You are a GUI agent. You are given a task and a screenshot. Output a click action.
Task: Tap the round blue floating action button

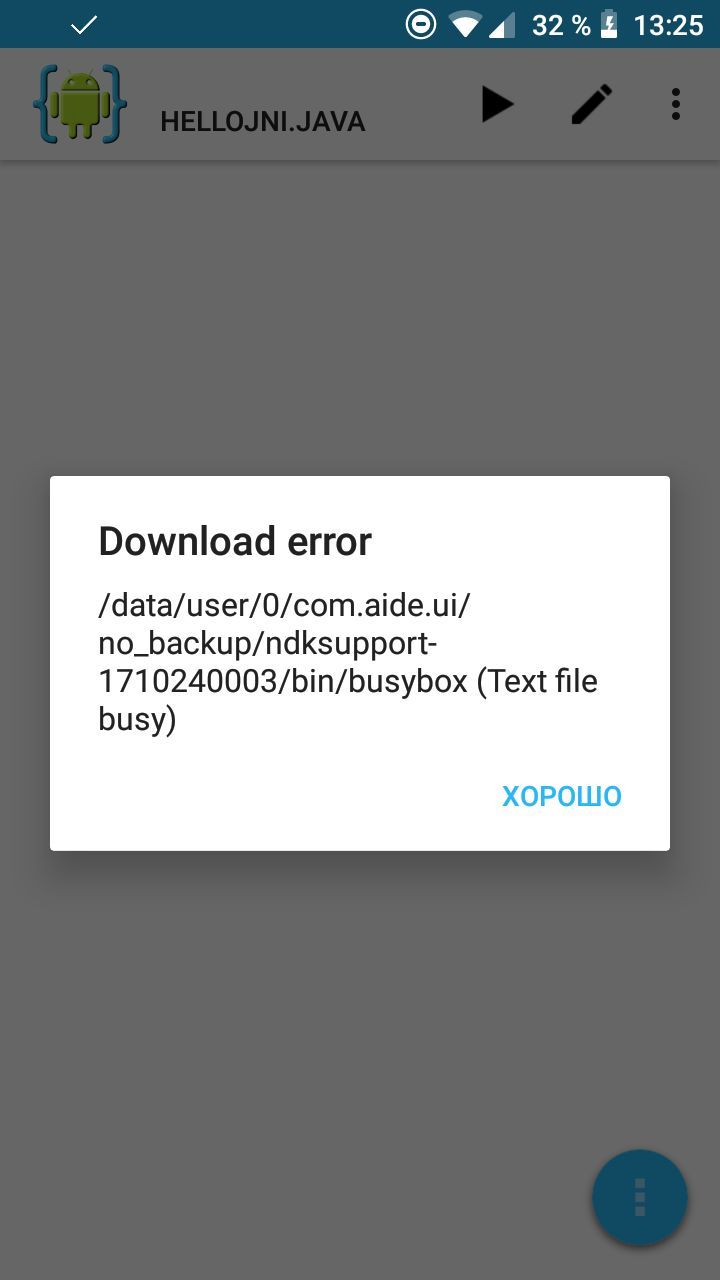pyautogui.click(x=640, y=1197)
